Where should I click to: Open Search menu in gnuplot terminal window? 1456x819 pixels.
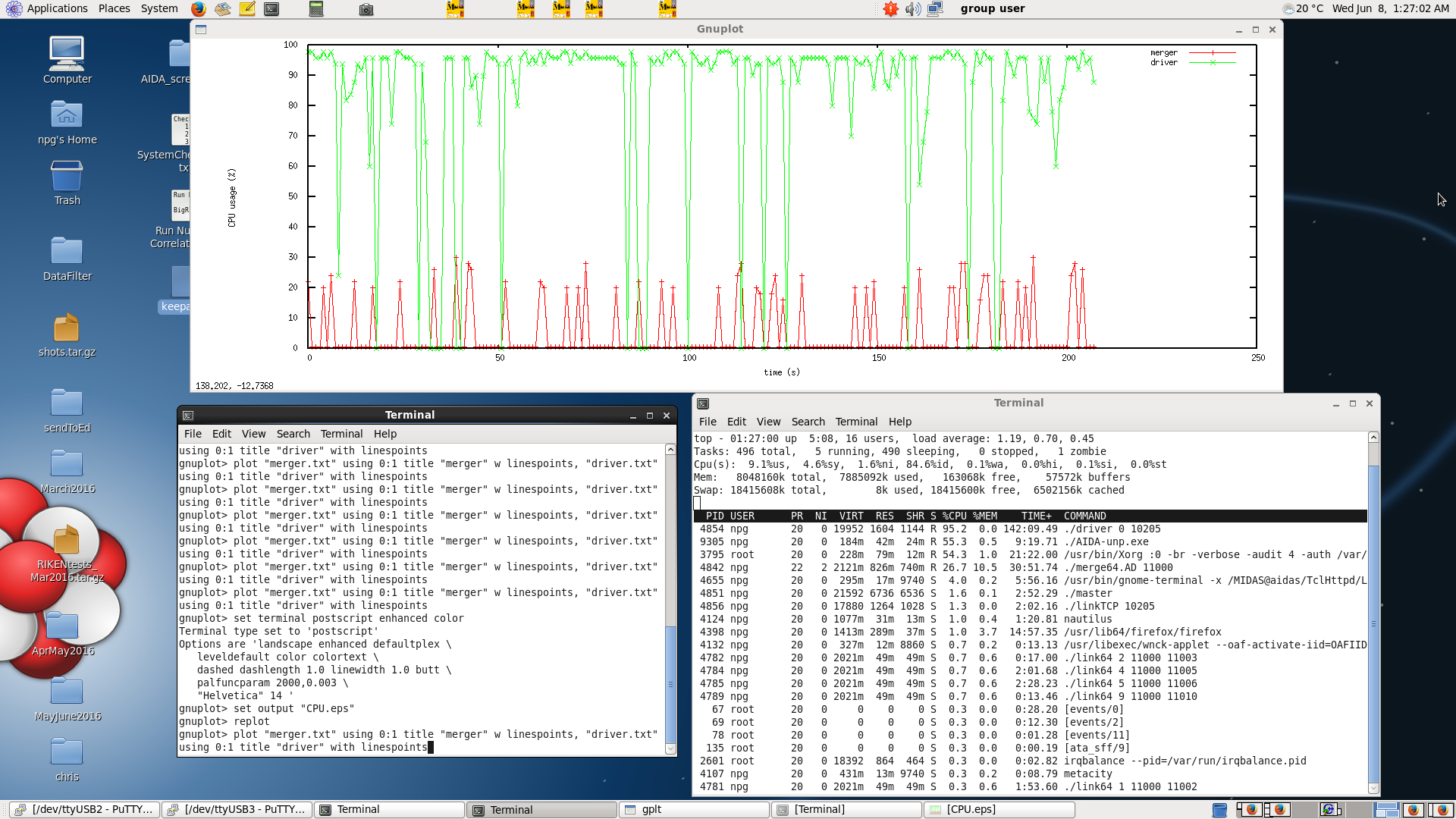(293, 434)
